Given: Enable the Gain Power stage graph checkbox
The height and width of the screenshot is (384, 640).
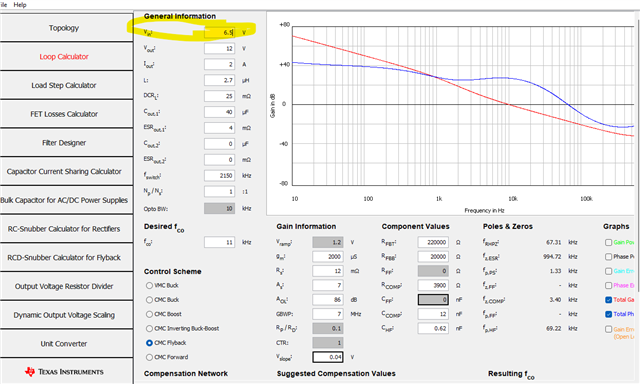Looking at the screenshot, I should click(609, 242).
